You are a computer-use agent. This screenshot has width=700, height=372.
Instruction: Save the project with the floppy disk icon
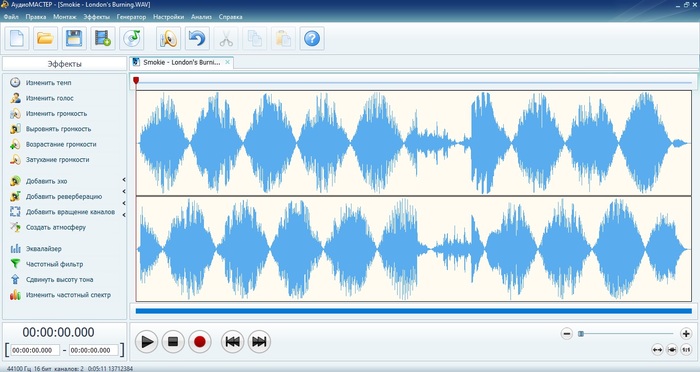74,38
